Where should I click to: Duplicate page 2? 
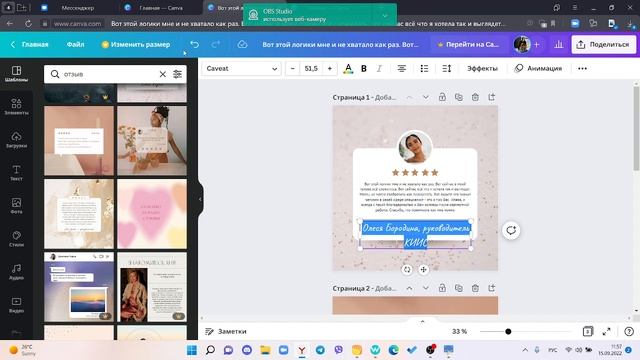(459, 288)
